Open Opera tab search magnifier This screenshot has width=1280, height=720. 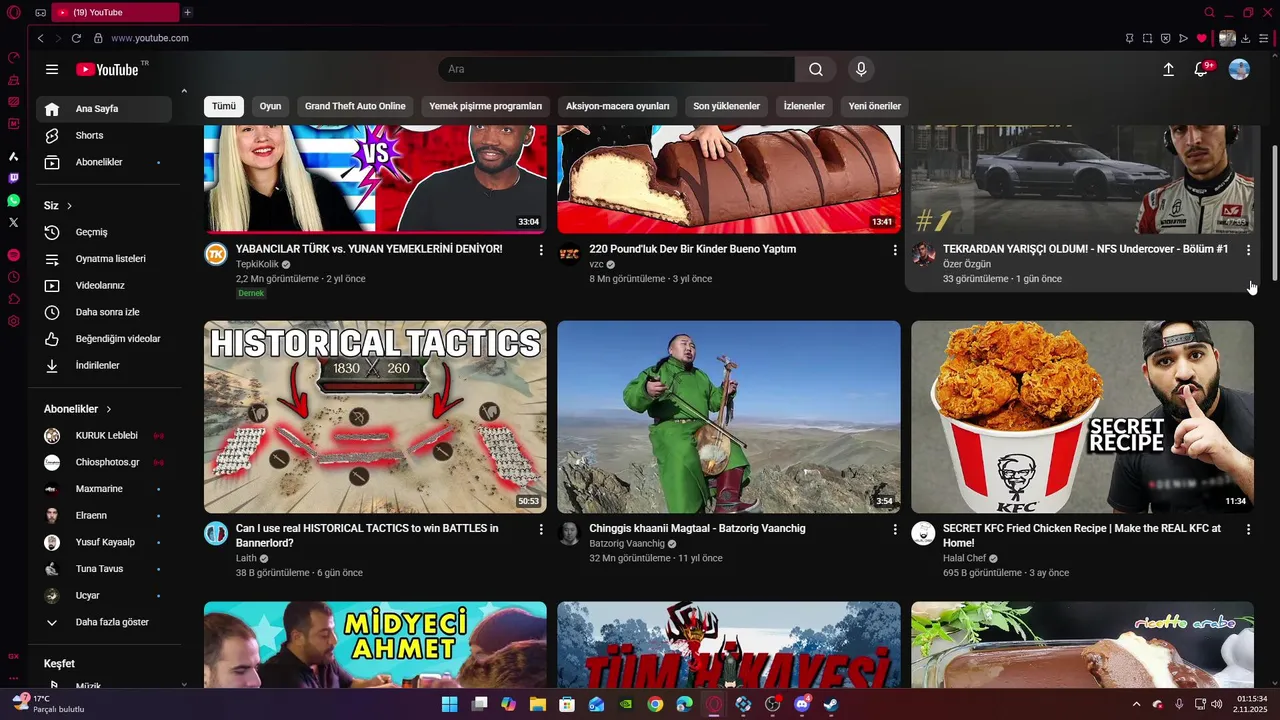click(1209, 12)
